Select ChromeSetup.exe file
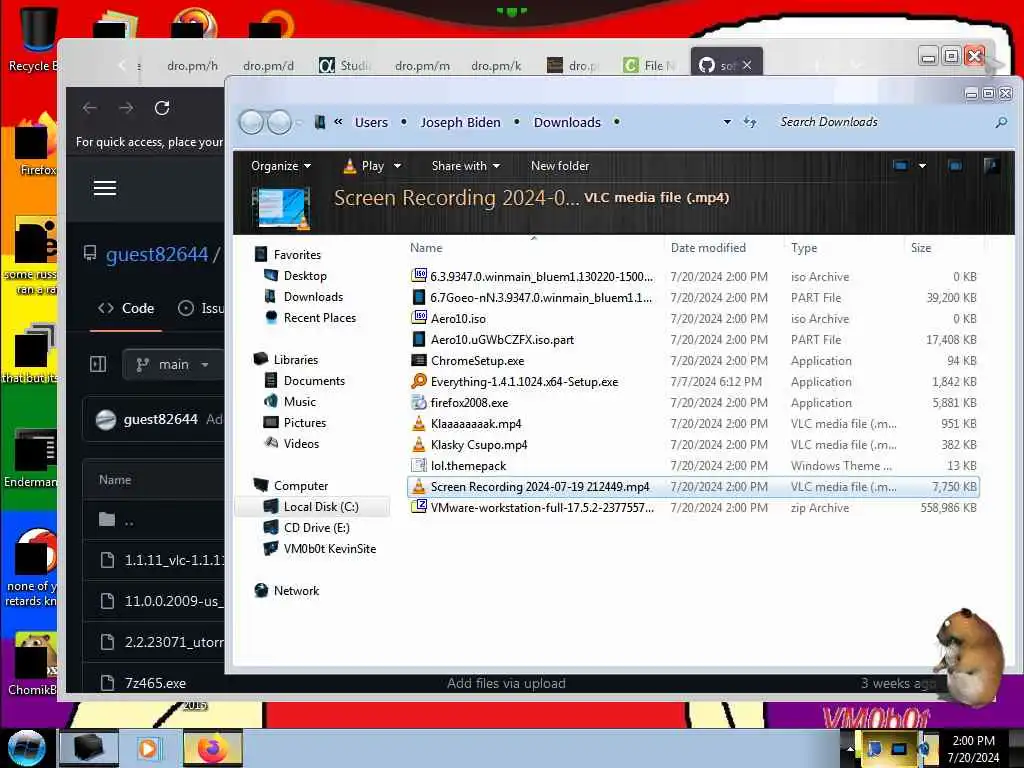The image size is (1024, 768). point(477,360)
